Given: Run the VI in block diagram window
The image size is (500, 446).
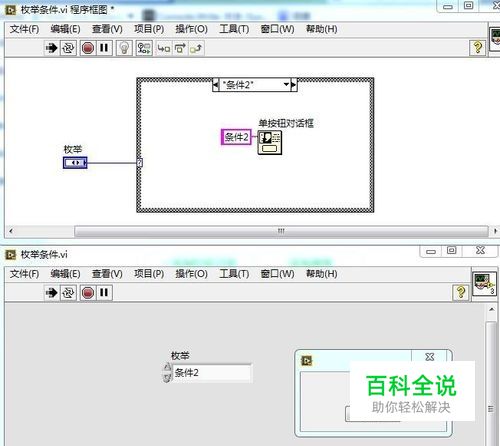Looking at the screenshot, I should [x=51, y=48].
